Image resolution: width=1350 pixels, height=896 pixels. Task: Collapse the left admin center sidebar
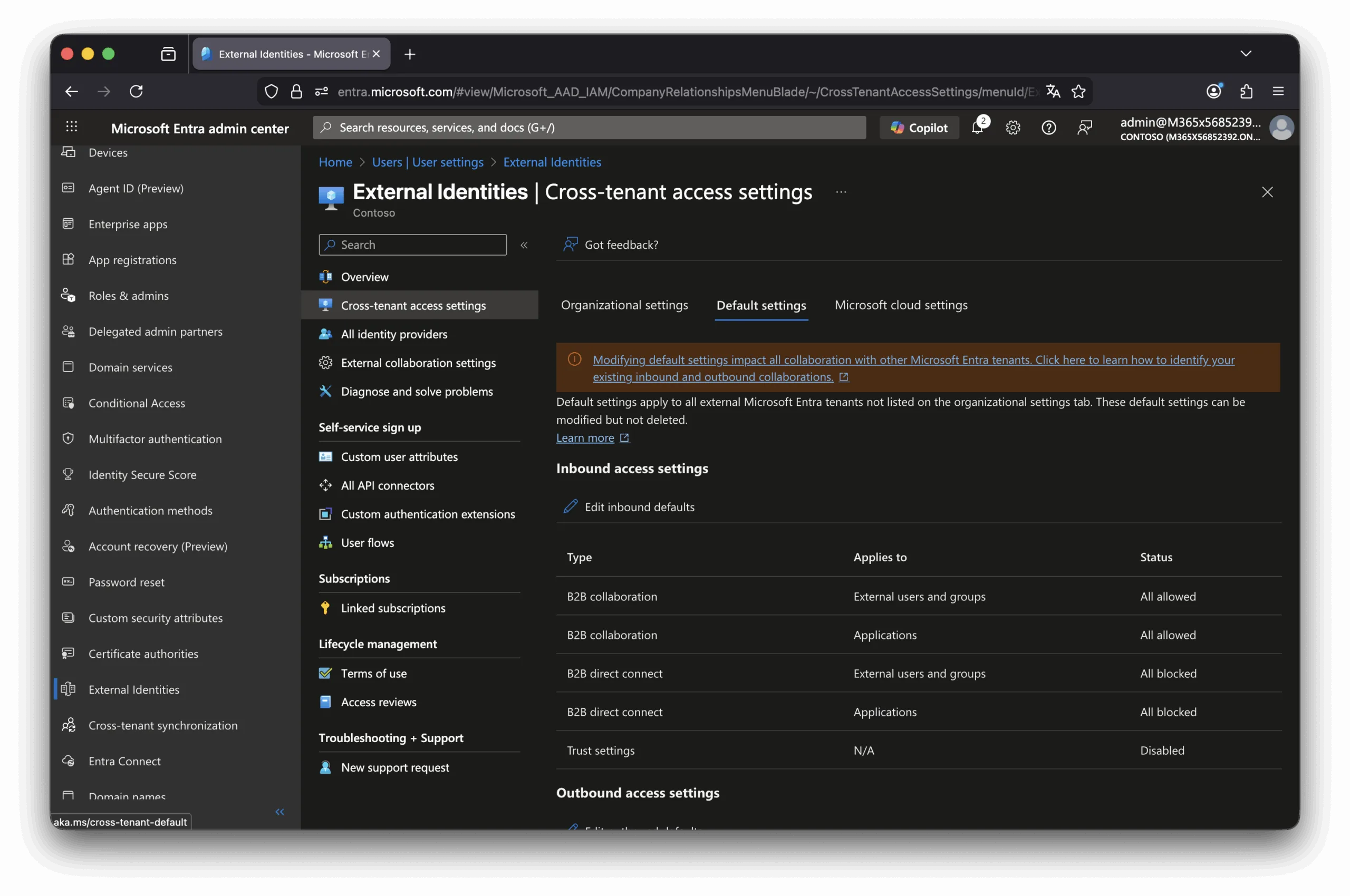(279, 812)
